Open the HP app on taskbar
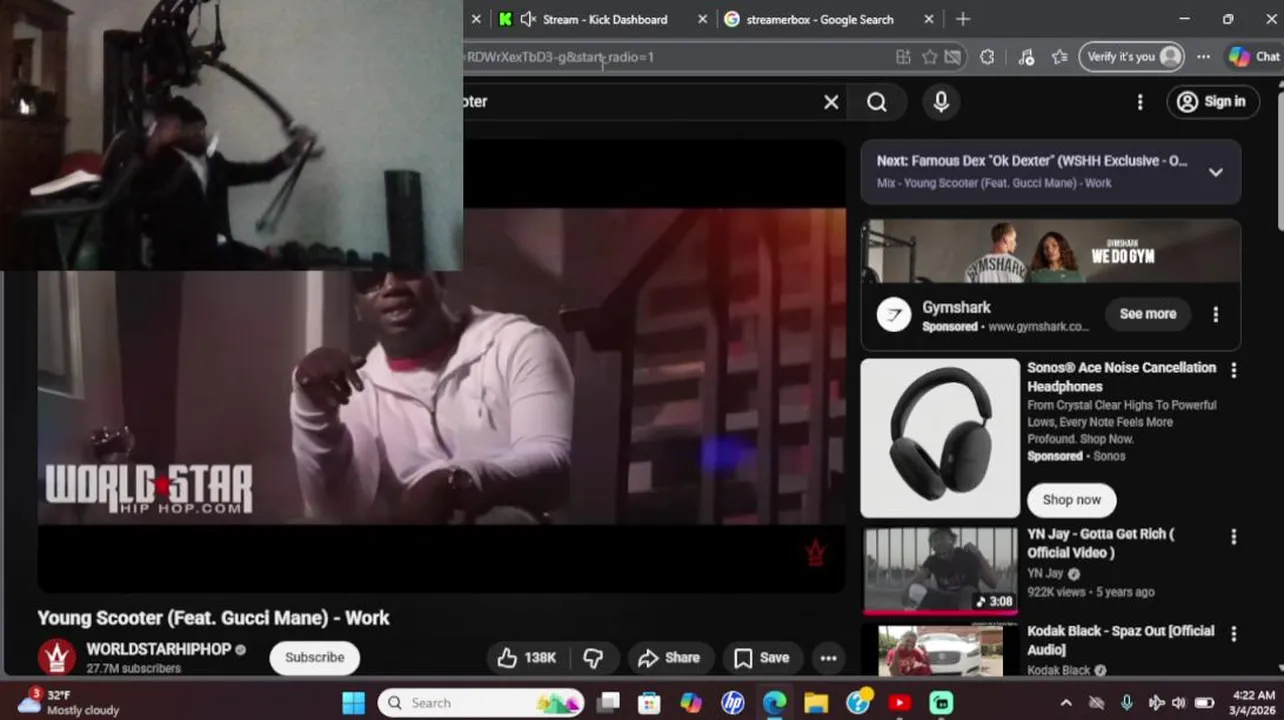This screenshot has height=720, width=1284. pyautogui.click(x=733, y=703)
